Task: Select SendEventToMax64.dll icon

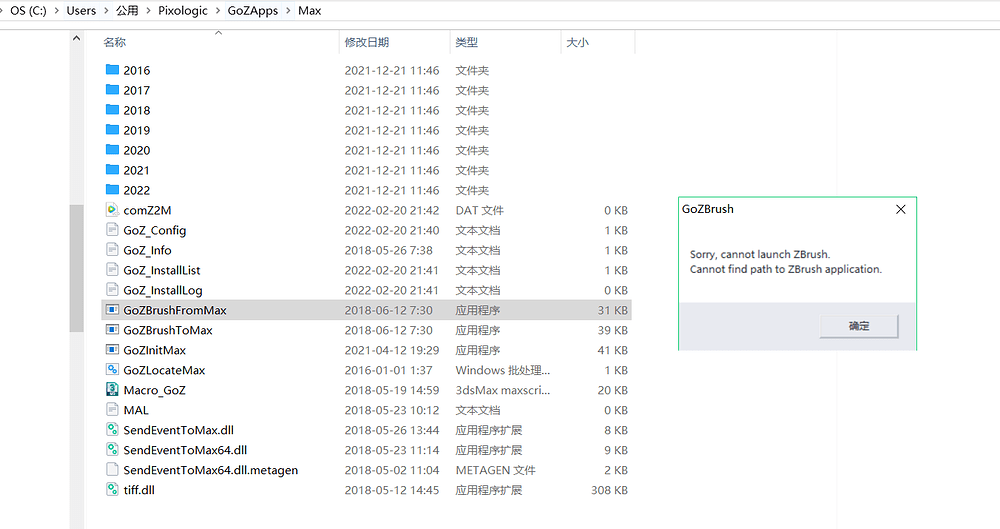Action: coord(112,449)
